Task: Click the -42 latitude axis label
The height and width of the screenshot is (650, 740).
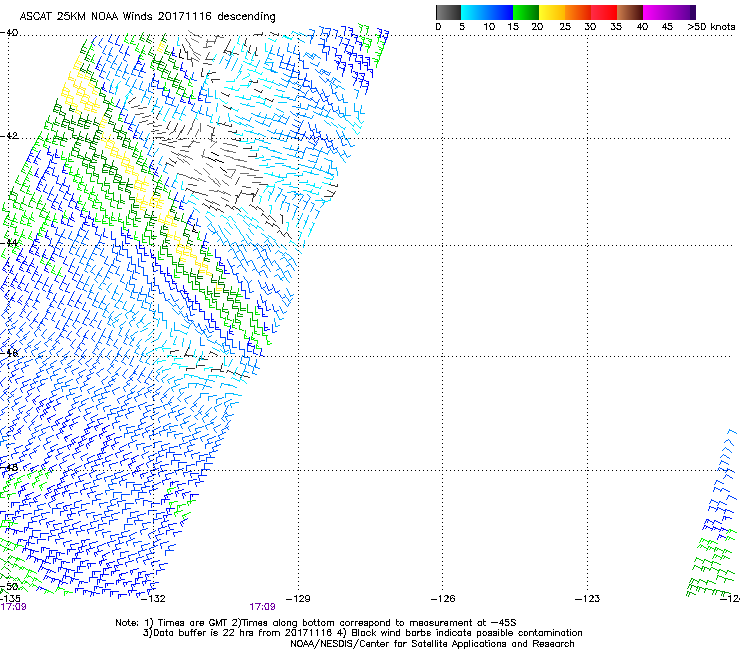Action: [x=9, y=135]
